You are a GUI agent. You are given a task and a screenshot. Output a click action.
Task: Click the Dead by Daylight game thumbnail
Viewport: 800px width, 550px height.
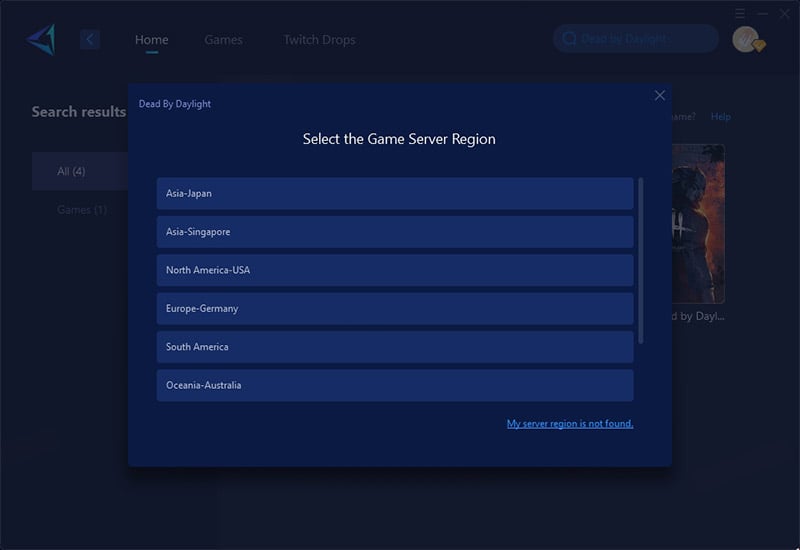point(698,224)
